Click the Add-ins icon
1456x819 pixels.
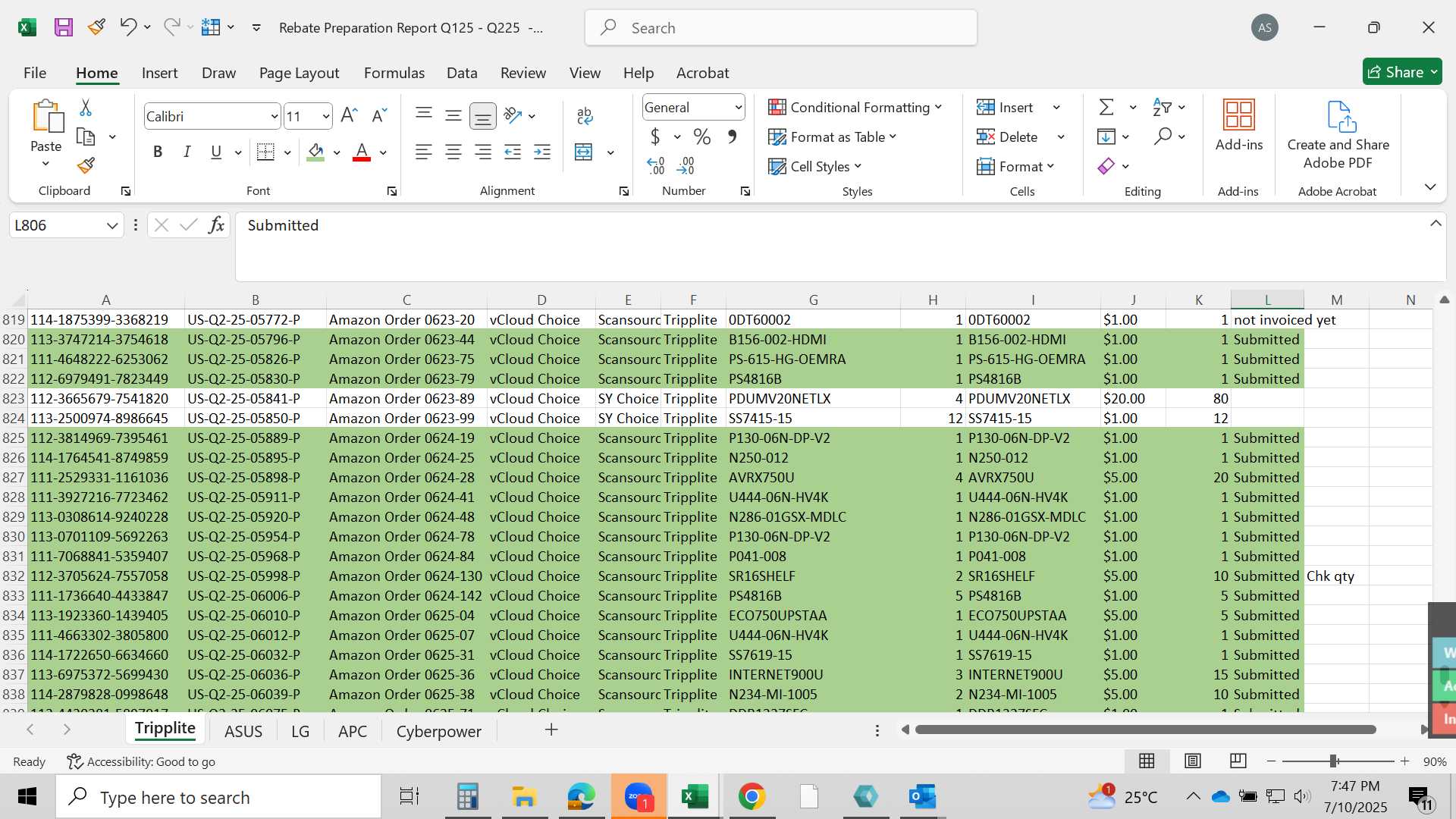click(1239, 125)
